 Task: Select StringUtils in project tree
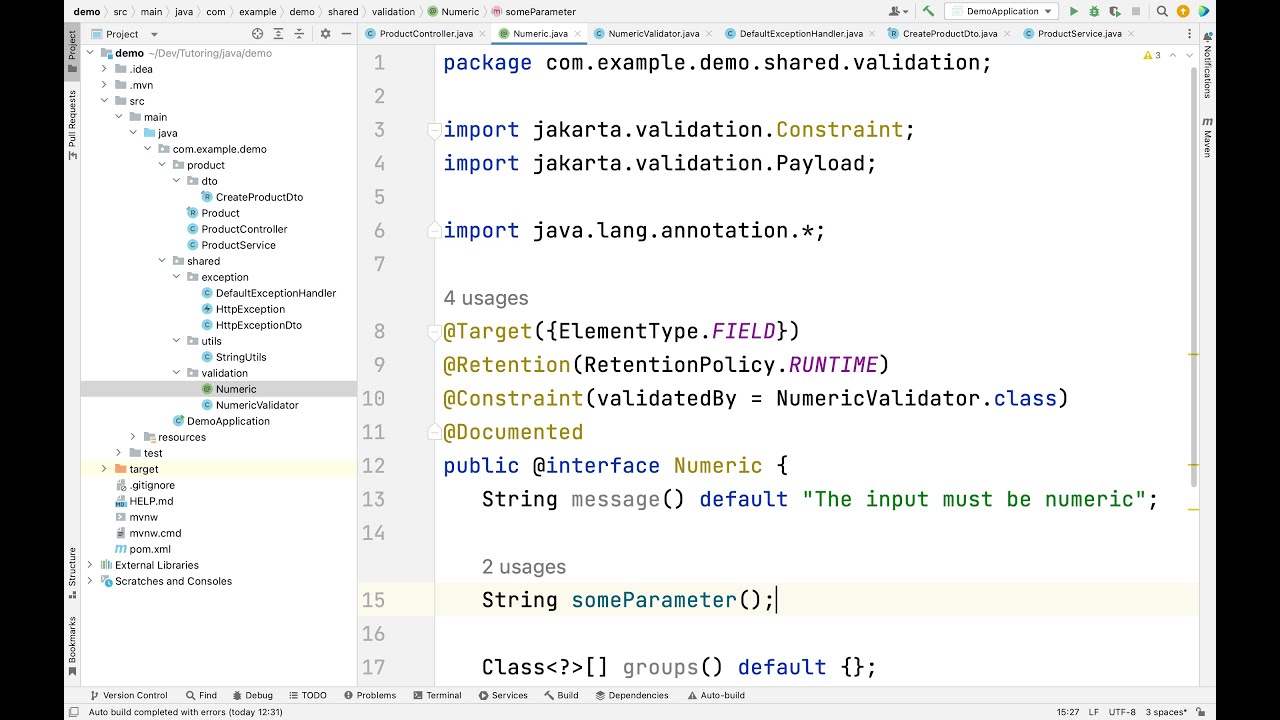(x=241, y=357)
